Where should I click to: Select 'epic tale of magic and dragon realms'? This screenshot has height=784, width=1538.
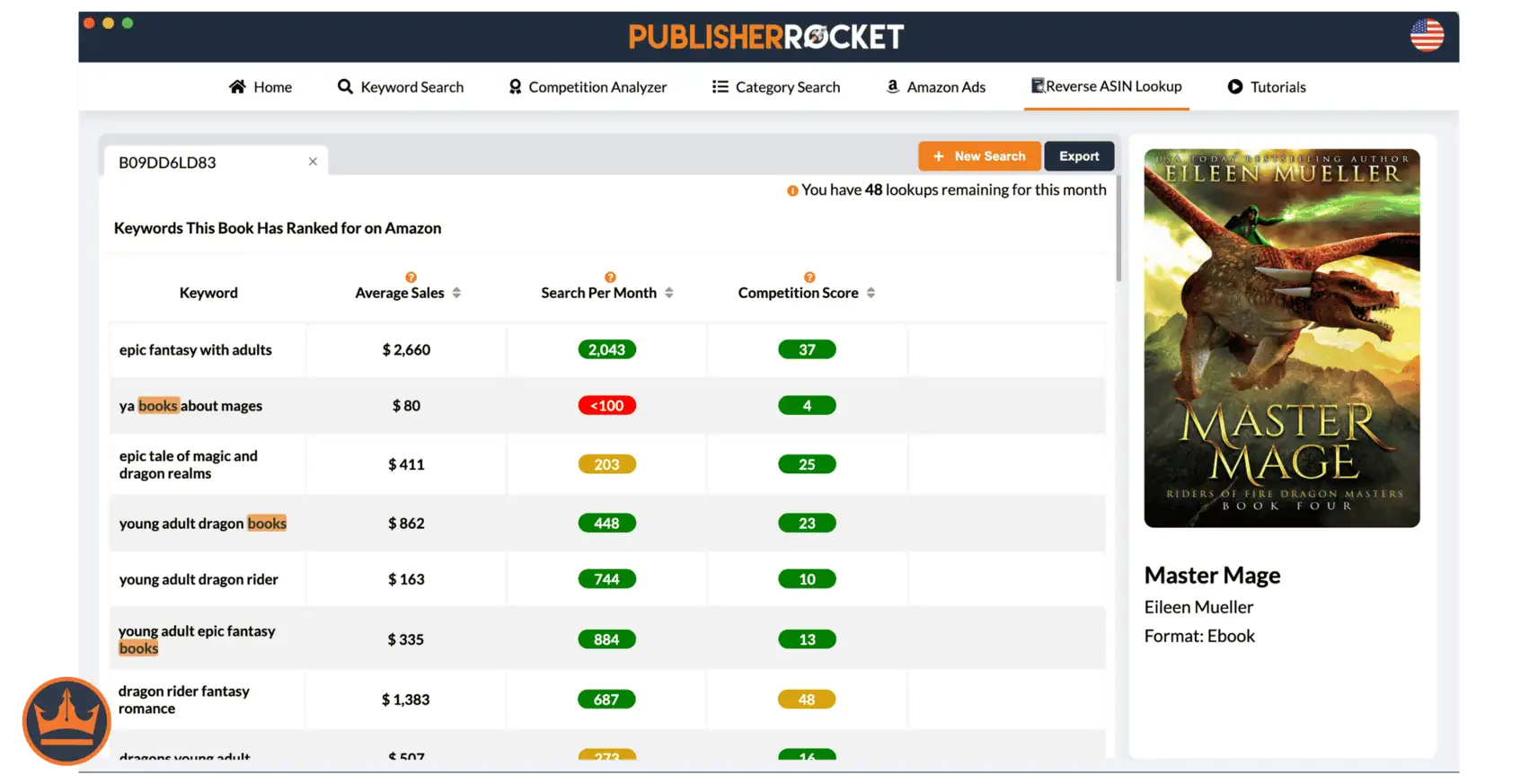pyautogui.click(x=189, y=464)
